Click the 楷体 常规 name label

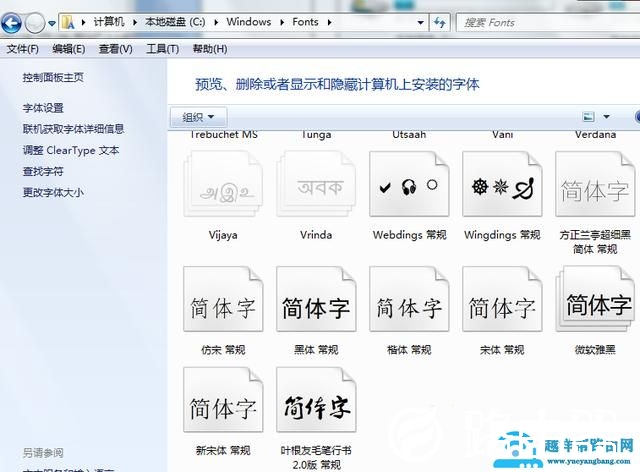tap(409, 350)
